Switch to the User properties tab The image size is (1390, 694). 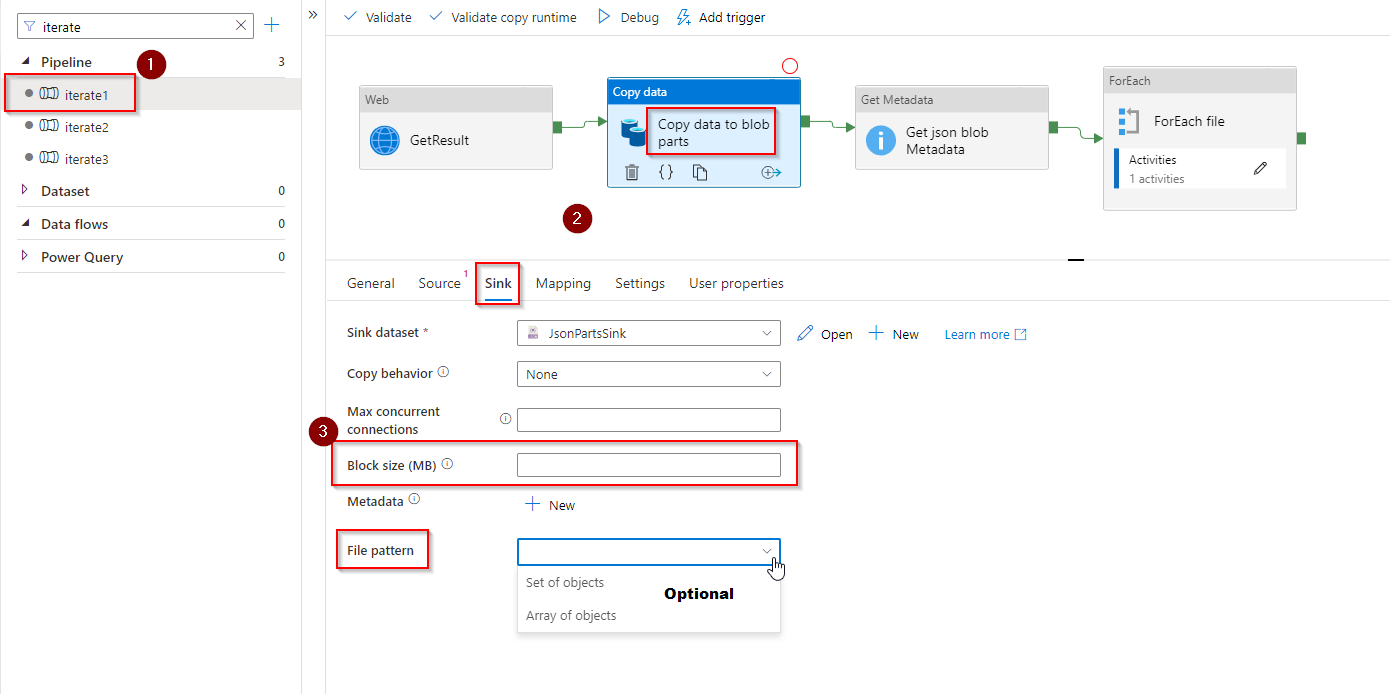click(736, 283)
